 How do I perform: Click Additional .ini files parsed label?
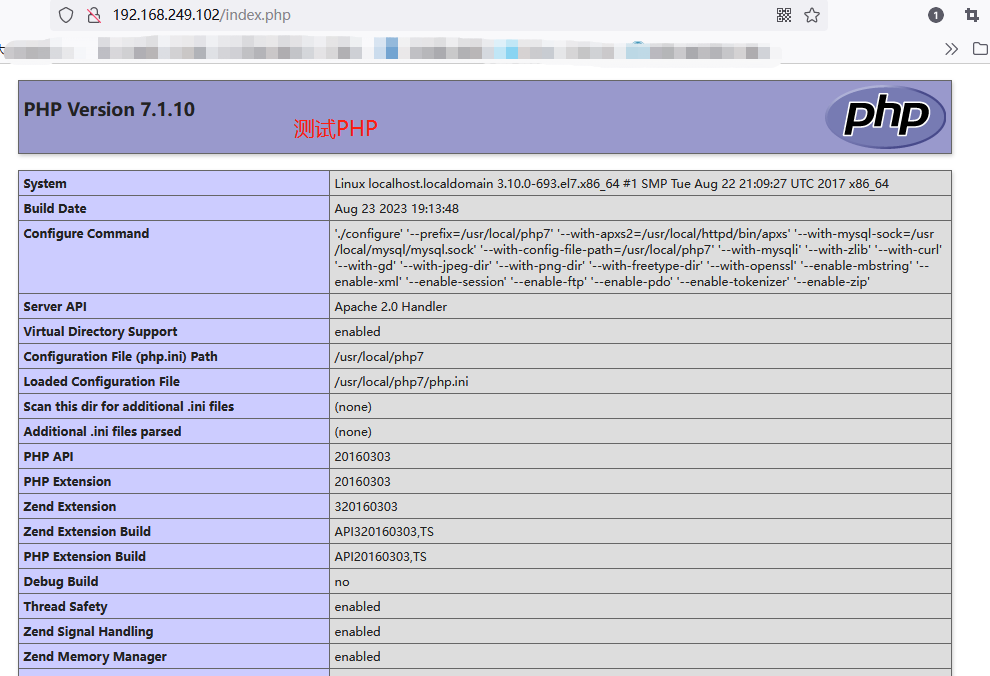[102, 432]
